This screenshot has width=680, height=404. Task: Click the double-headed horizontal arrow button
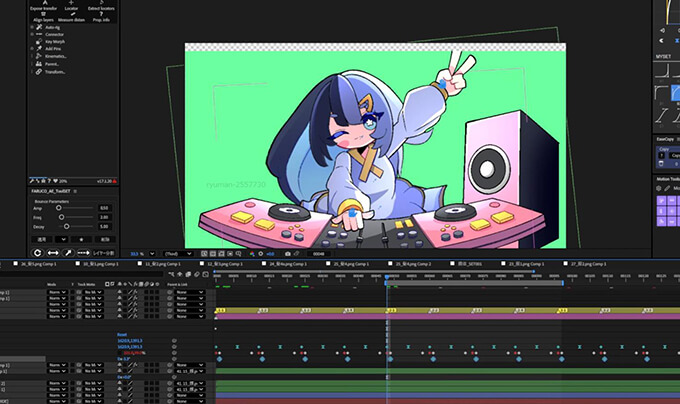tap(53, 253)
